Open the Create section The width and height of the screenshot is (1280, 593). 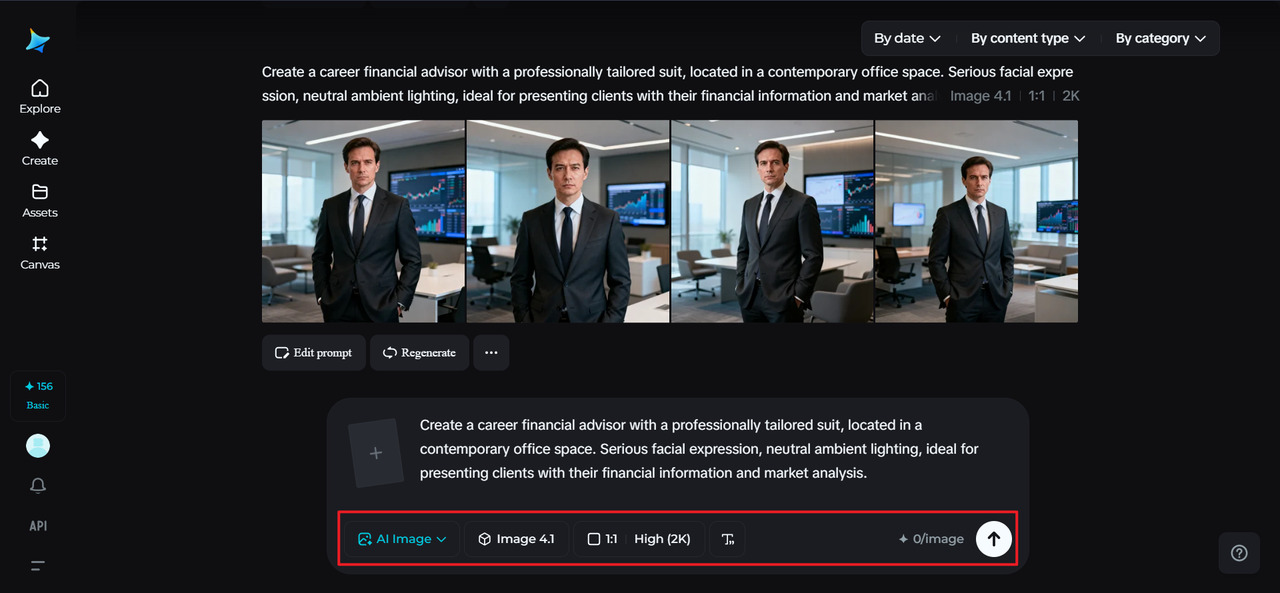(40, 149)
